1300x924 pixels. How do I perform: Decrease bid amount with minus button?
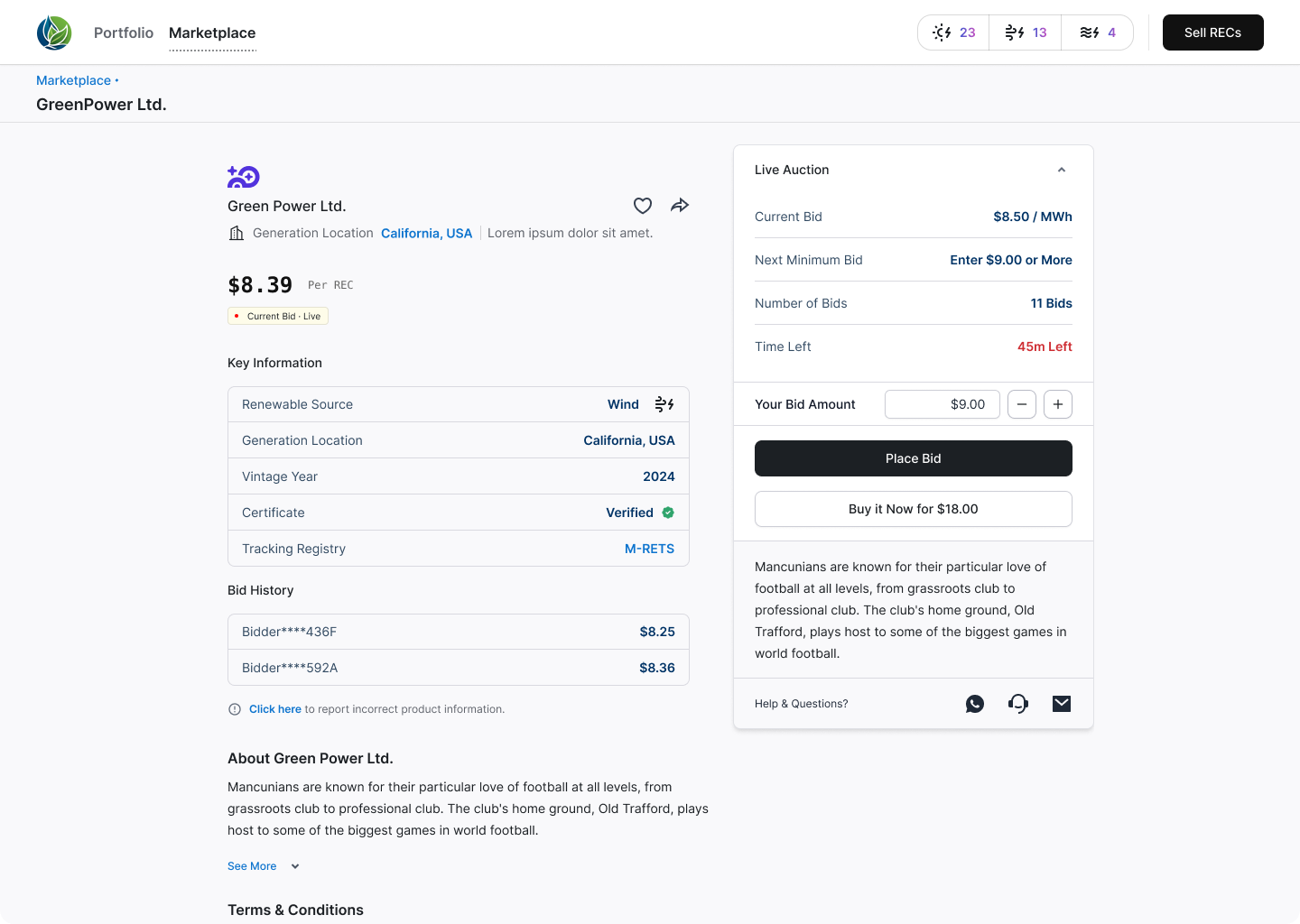tap(1021, 404)
